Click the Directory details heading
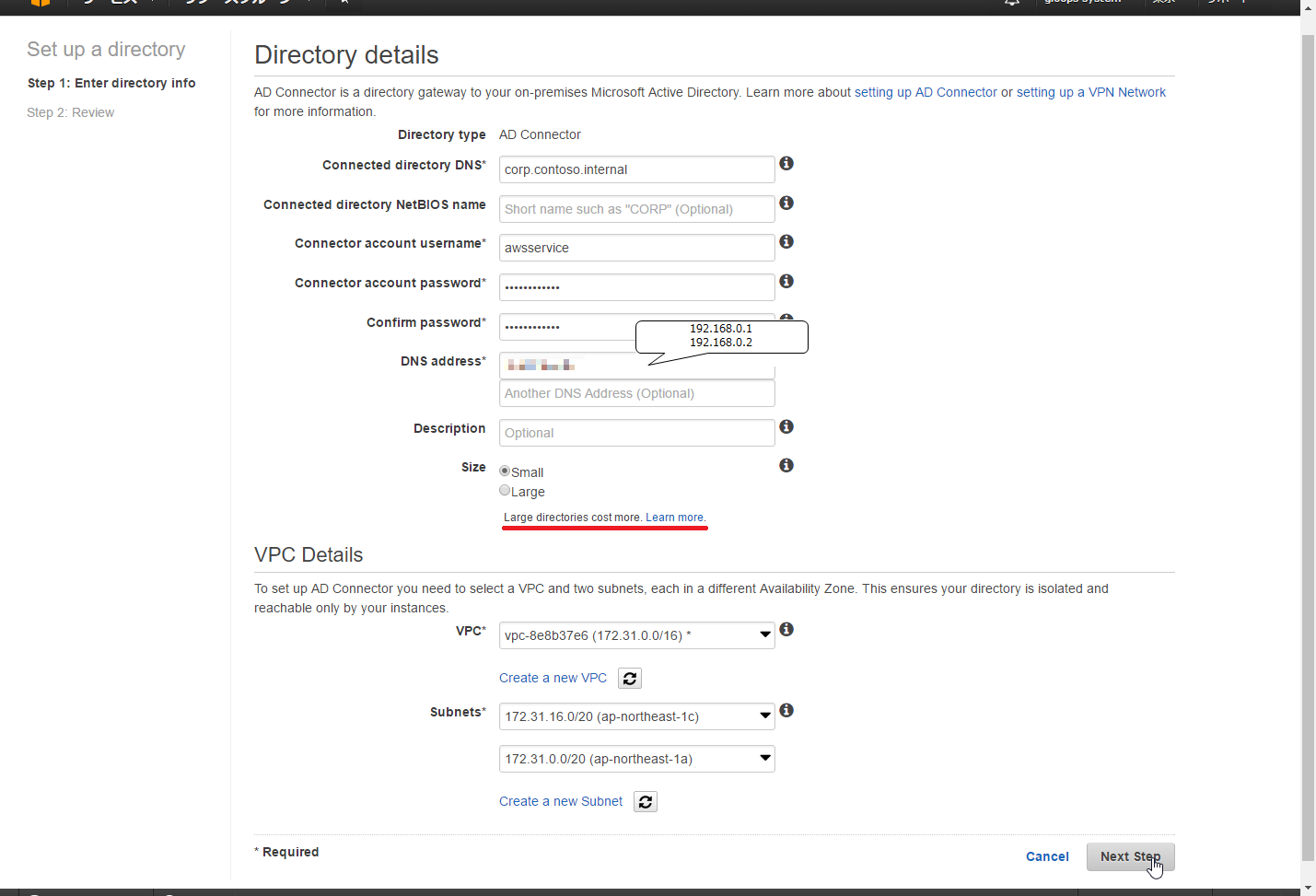Image resolution: width=1316 pixels, height=896 pixels. coord(346,55)
